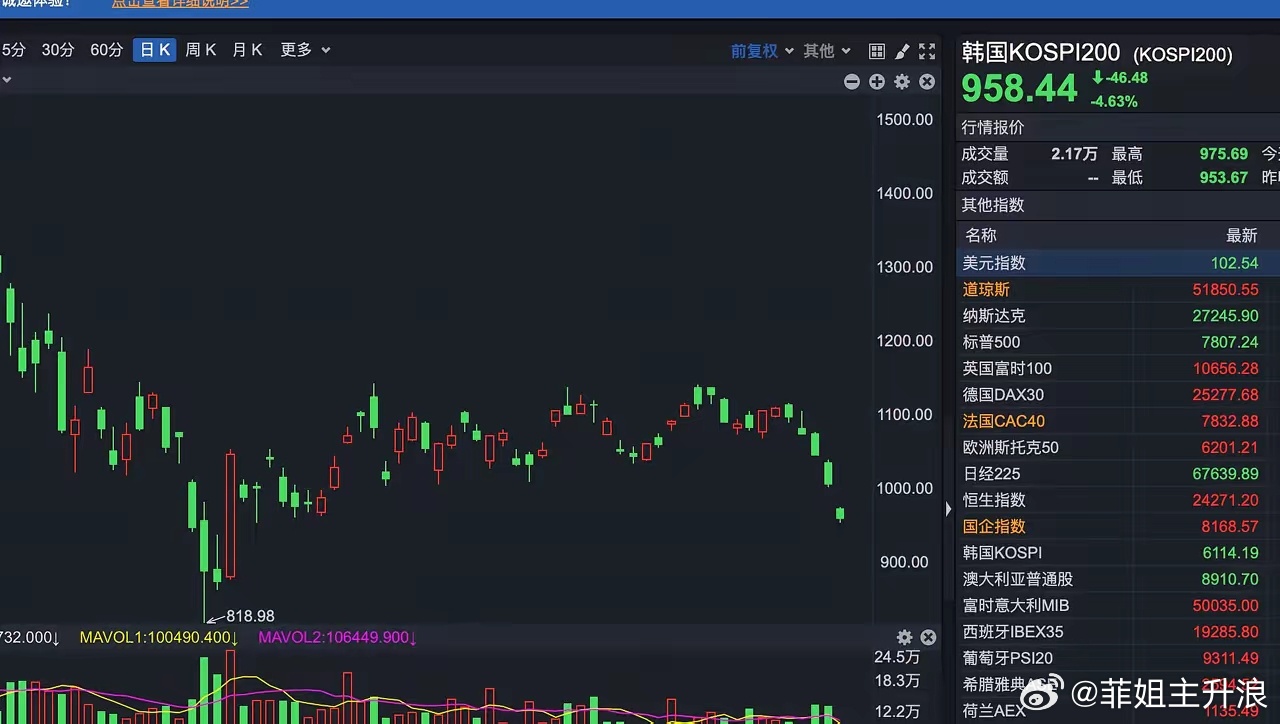The width and height of the screenshot is (1280, 724).
Task: Select the 美元指数 row
Action: click(1118, 263)
